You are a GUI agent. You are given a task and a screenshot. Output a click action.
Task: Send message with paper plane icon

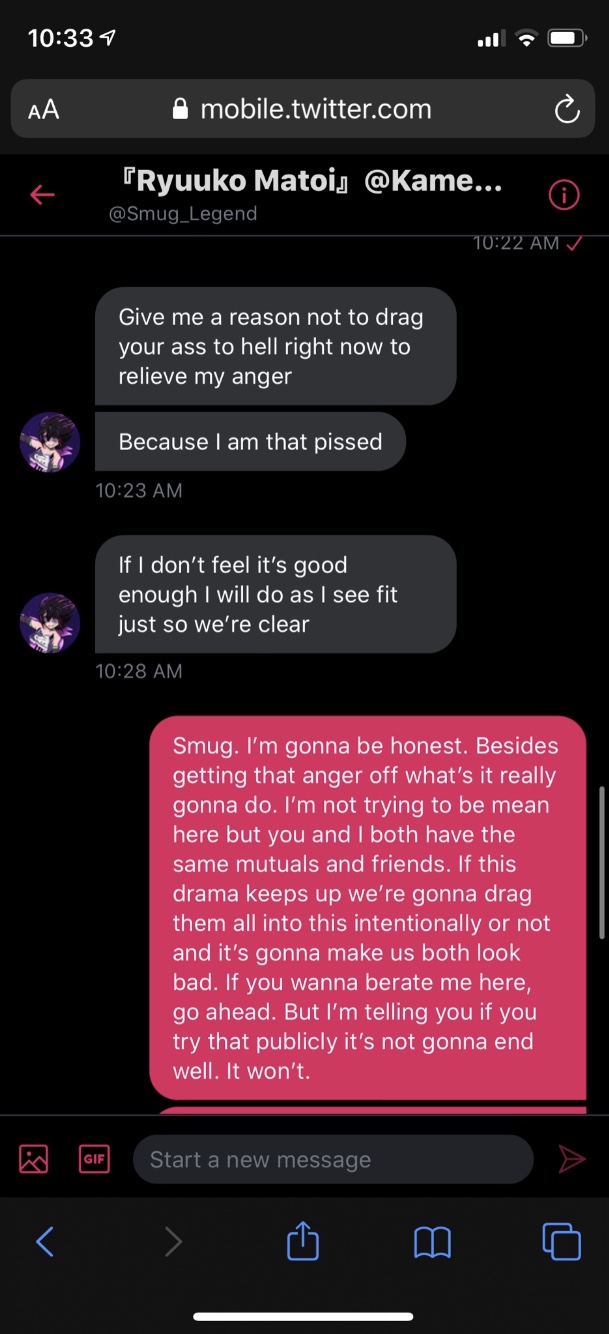(572, 1159)
